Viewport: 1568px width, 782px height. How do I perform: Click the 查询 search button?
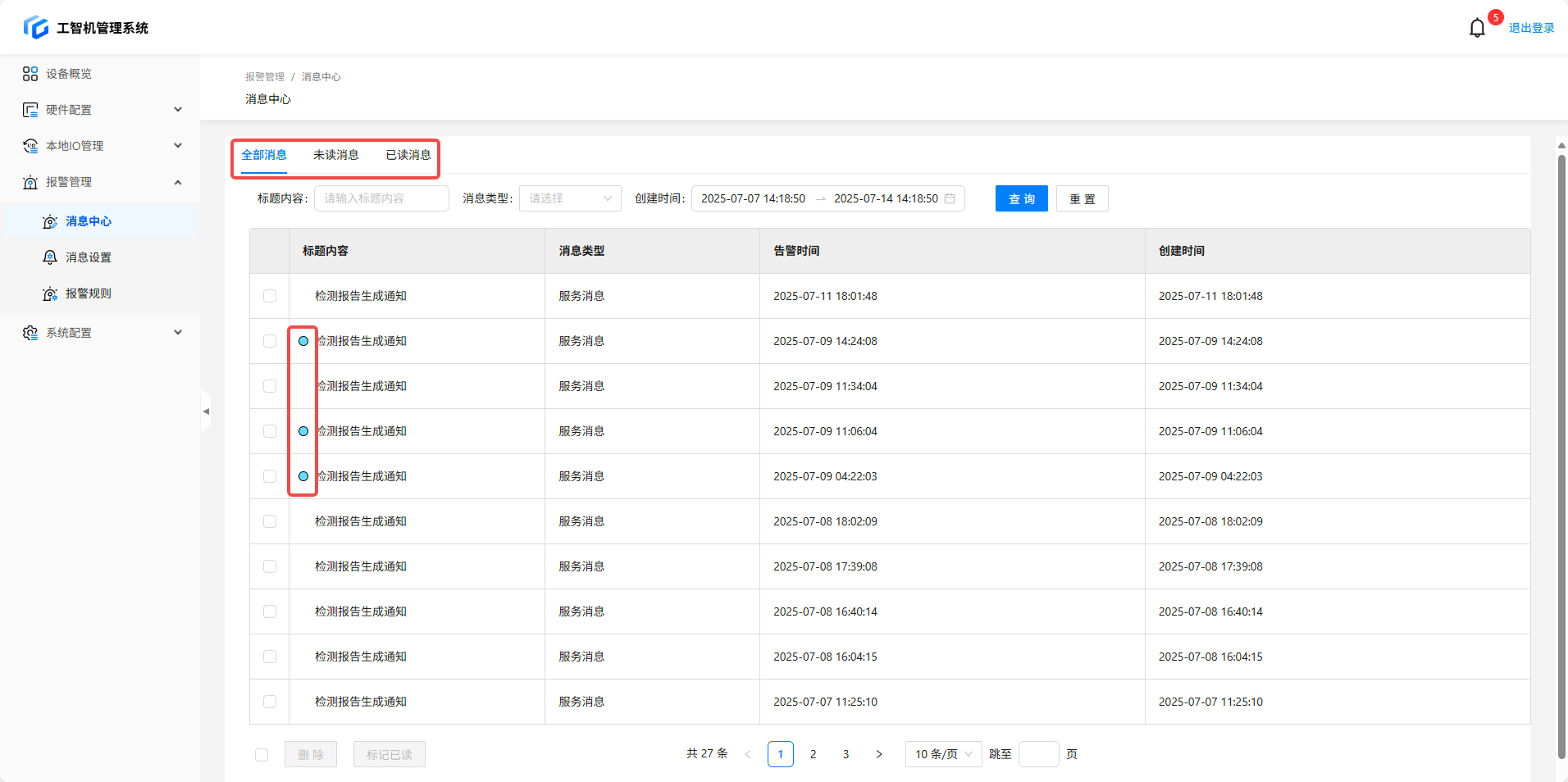click(1021, 198)
